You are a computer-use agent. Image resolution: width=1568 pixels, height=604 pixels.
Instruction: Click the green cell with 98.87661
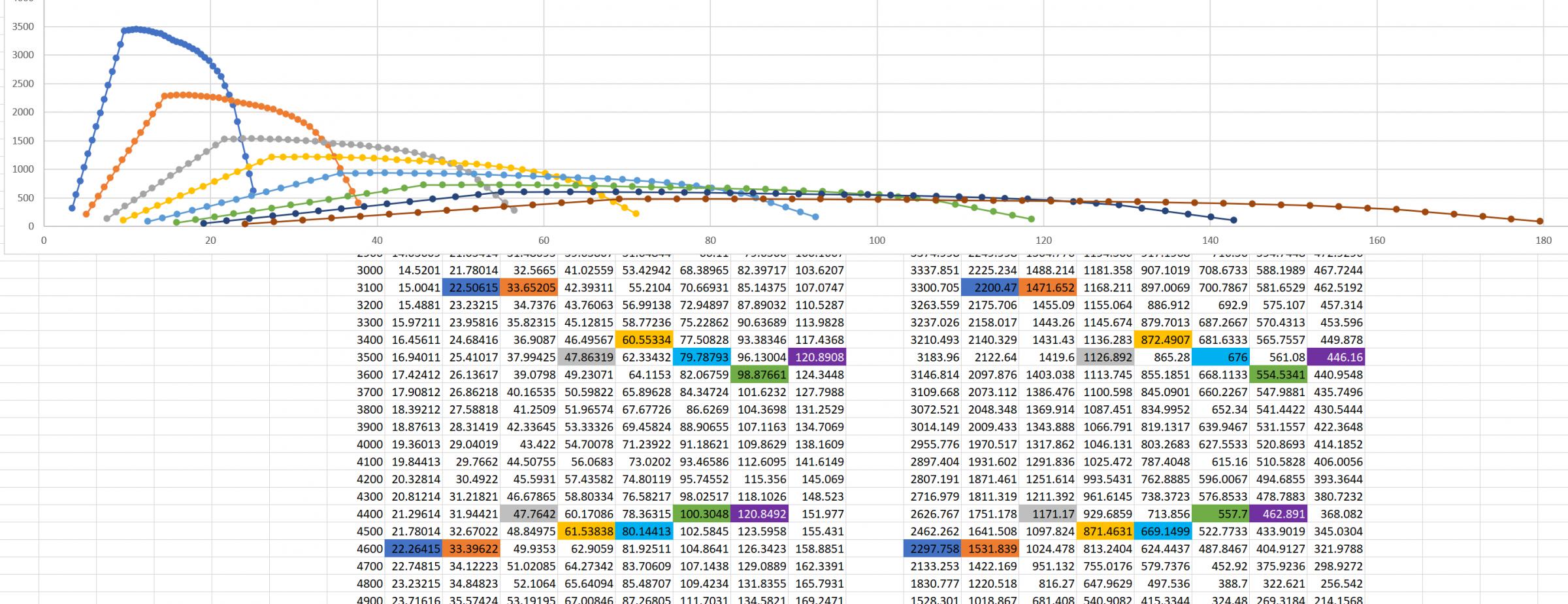[759, 375]
